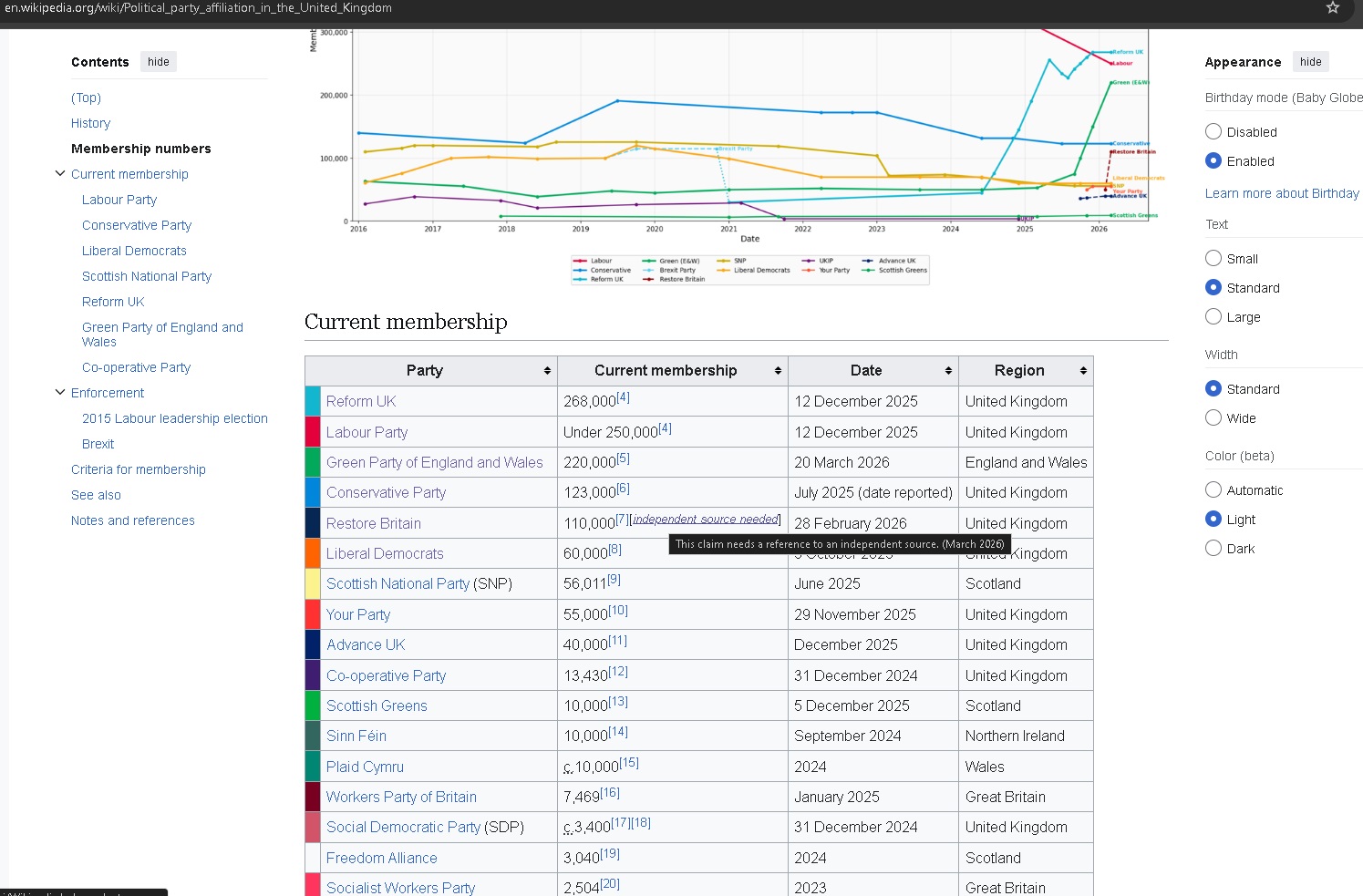The height and width of the screenshot is (896, 1363).
Task: Collapse the Enforcement contents section
Action: pyautogui.click(x=60, y=392)
